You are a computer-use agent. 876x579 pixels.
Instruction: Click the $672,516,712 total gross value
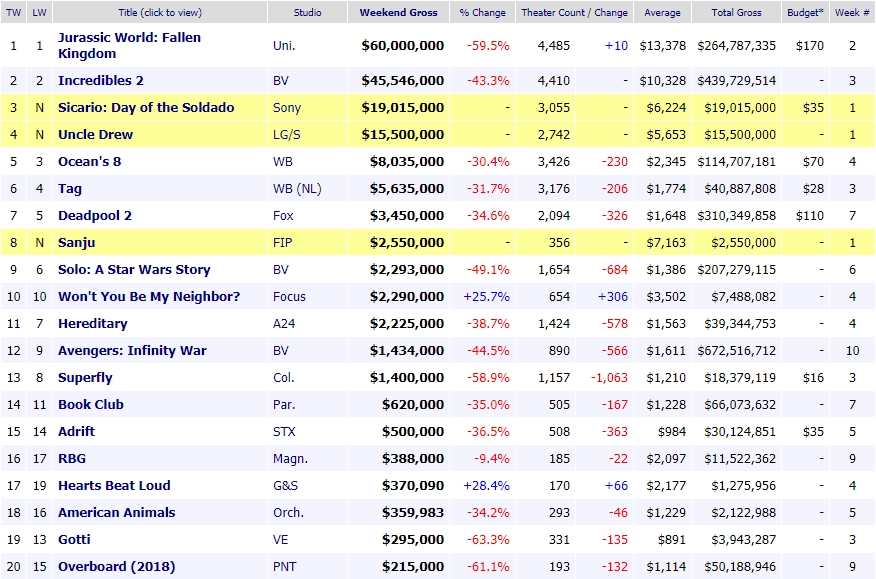[x=736, y=351]
